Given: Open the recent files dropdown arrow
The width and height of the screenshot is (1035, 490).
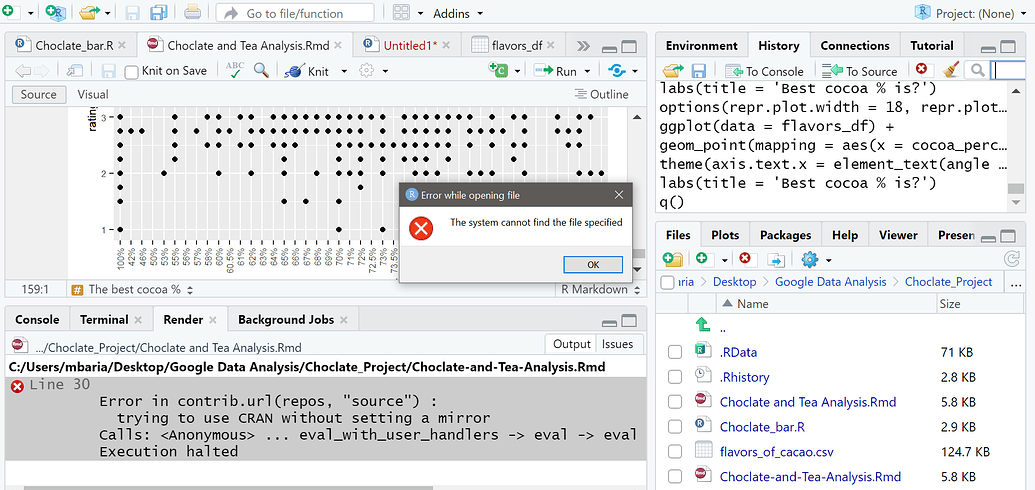Looking at the screenshot, I should pyautogui.click(x=107, y=13).
